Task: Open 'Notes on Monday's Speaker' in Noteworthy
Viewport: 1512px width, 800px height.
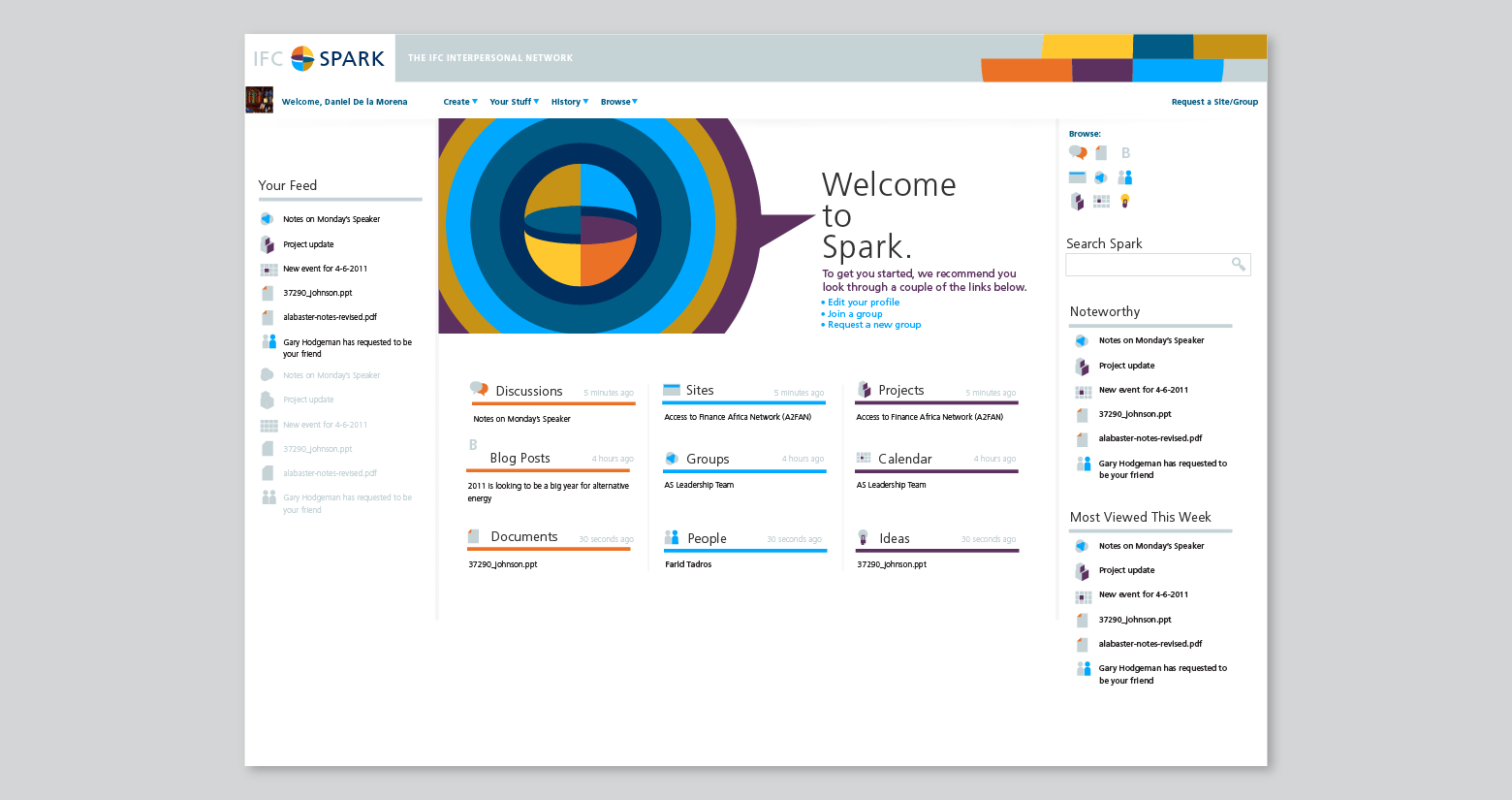Action: tap(1151, 340)
